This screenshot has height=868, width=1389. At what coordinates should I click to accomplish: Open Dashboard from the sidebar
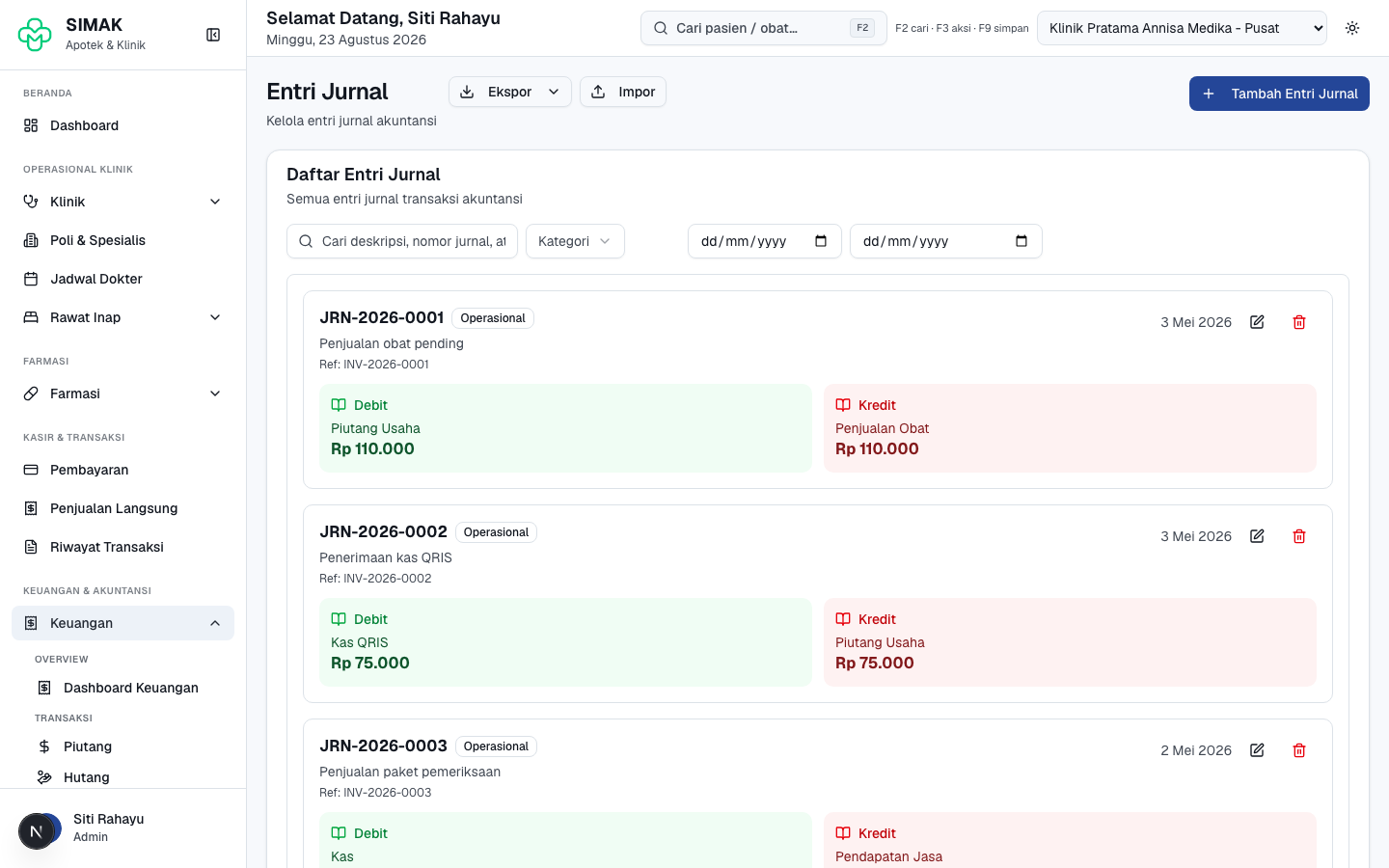tap(123, 125)
